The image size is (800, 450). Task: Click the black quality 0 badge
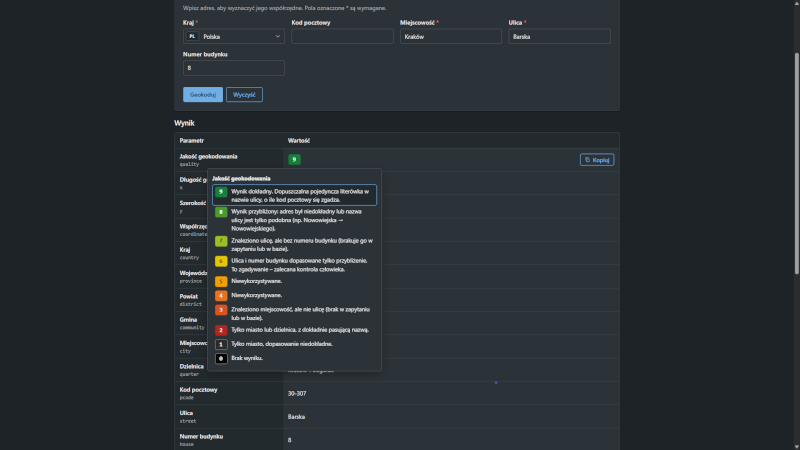coord(221,359)
